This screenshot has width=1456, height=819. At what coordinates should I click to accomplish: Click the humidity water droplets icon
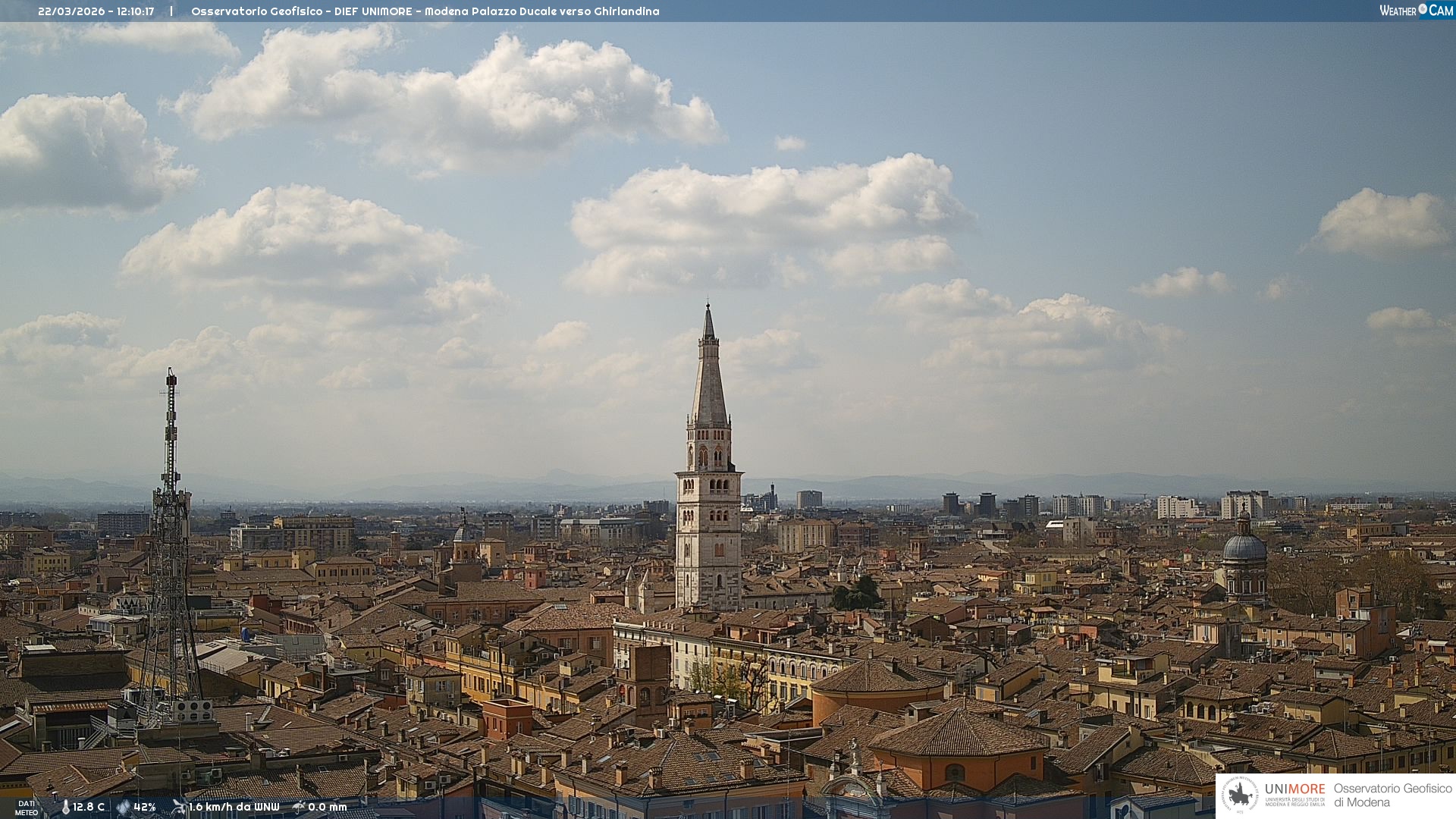(x=123, y=807)
